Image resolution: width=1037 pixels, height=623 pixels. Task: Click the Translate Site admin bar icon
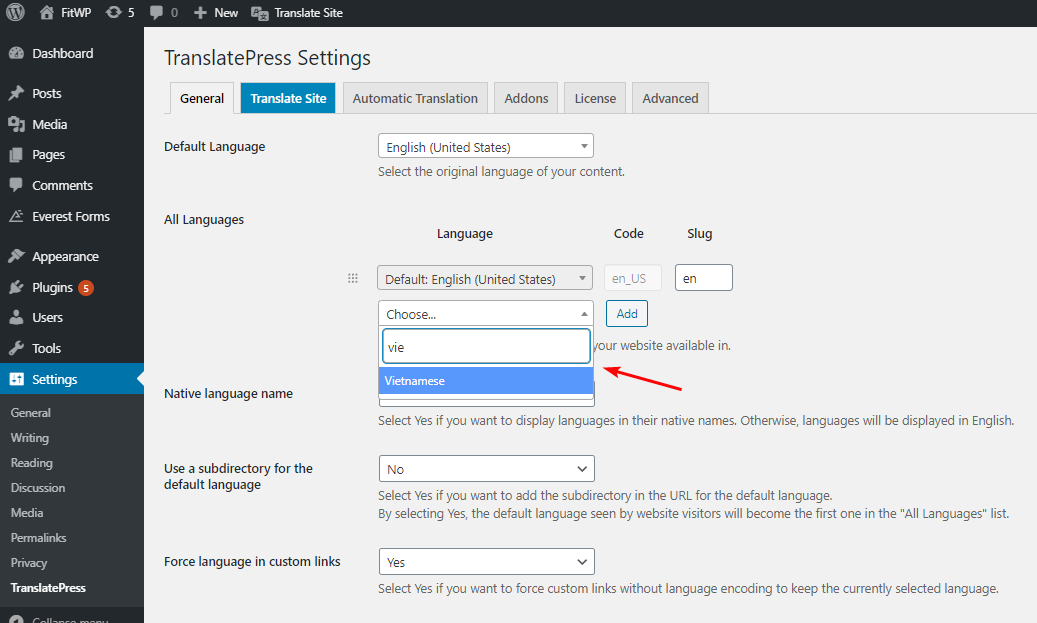coord(260,13)
